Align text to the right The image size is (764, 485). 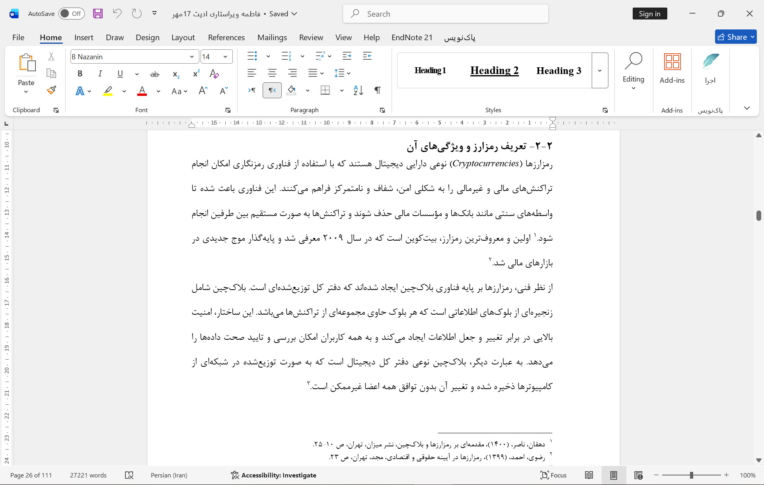click(292, 73)
